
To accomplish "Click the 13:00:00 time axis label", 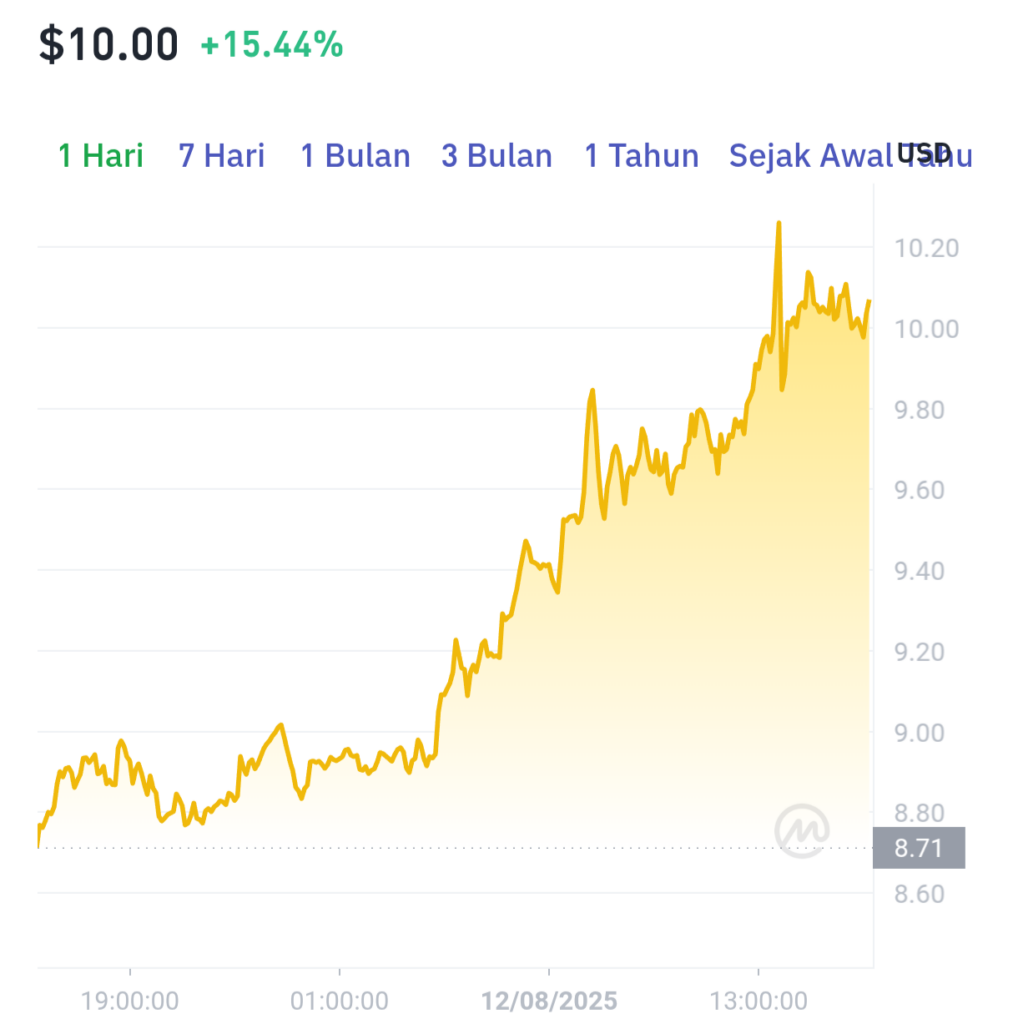I will (x=758, y=1000).
